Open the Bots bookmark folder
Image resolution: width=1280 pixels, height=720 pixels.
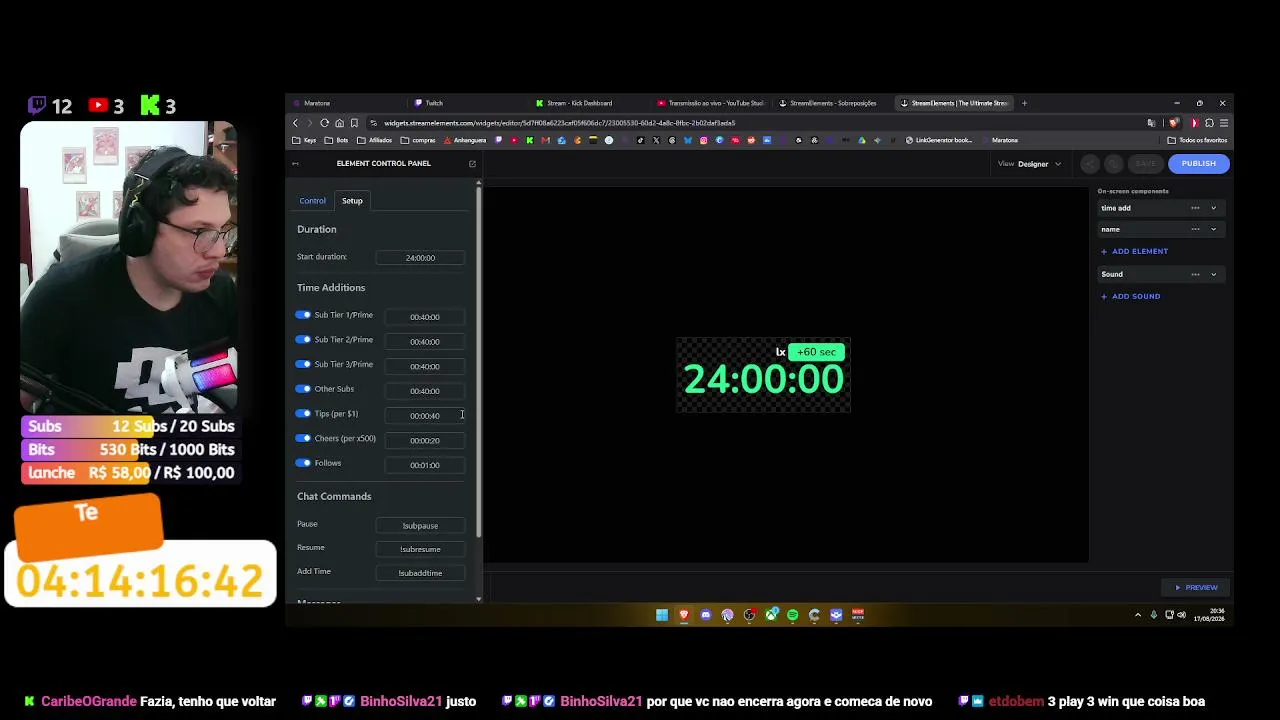(337, 140)
